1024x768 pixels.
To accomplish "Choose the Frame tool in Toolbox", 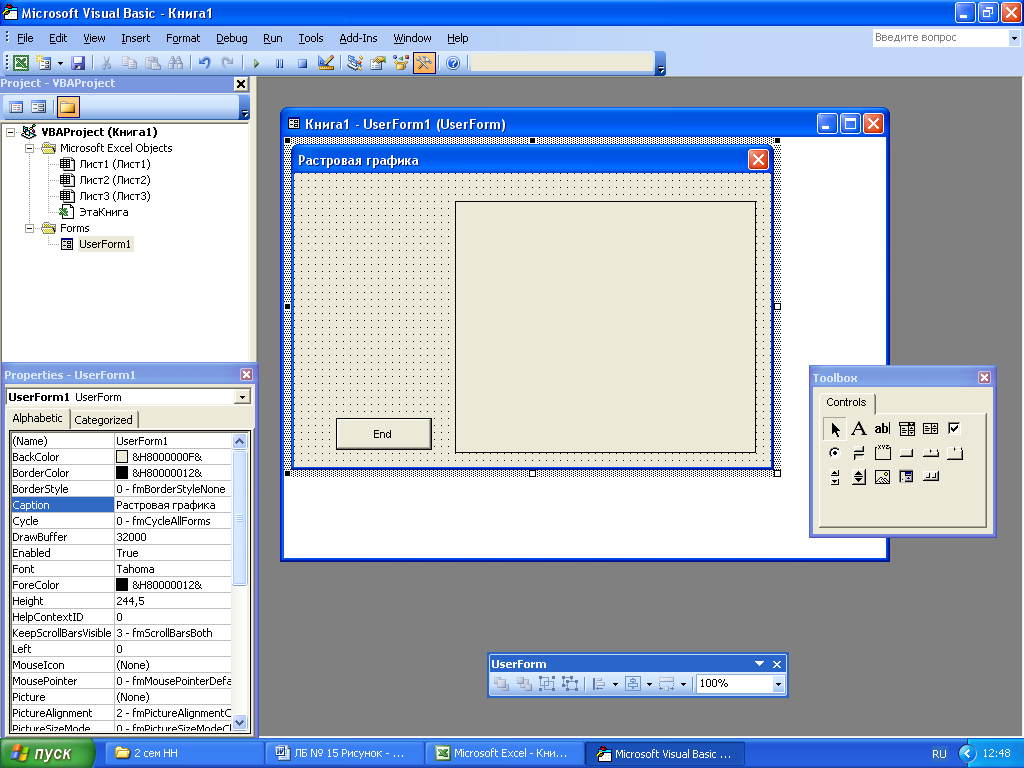I will (x=882, y=453).
